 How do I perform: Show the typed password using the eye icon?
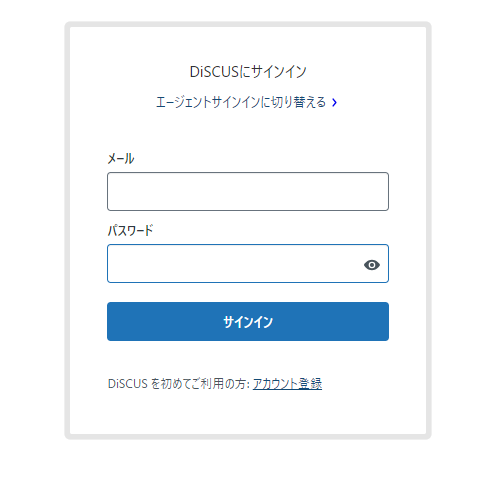371,265
